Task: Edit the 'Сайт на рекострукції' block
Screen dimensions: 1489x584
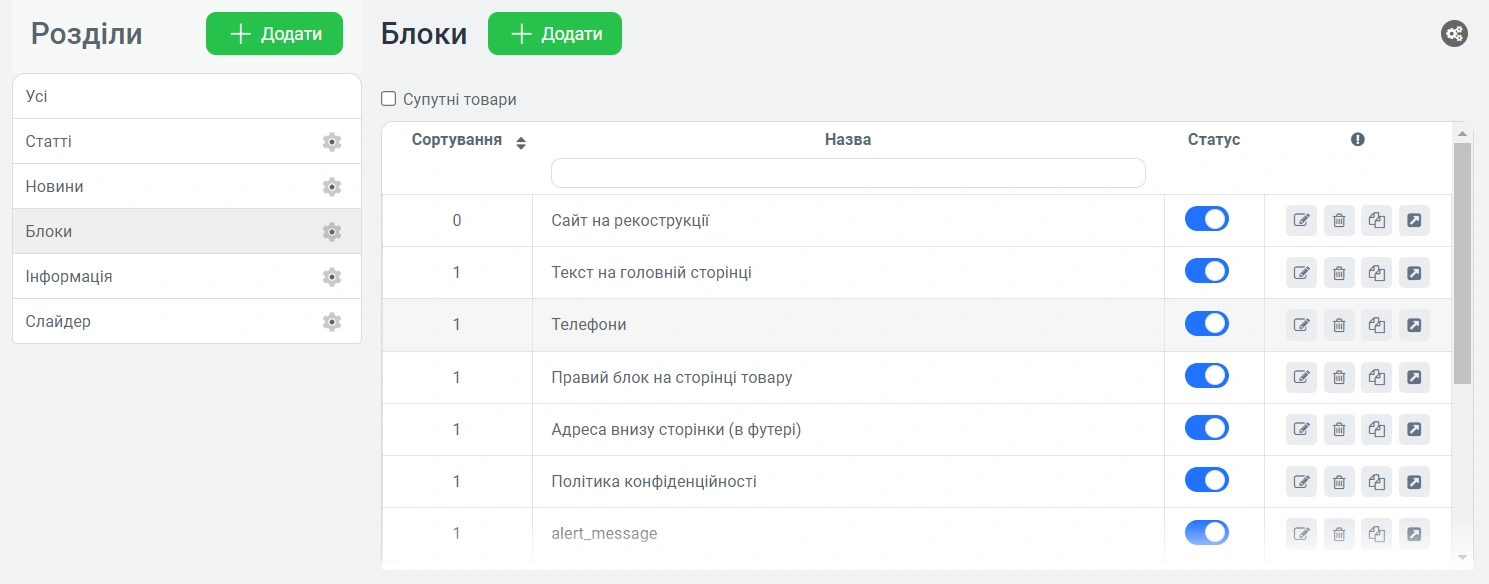Action: pos(1301,220)
